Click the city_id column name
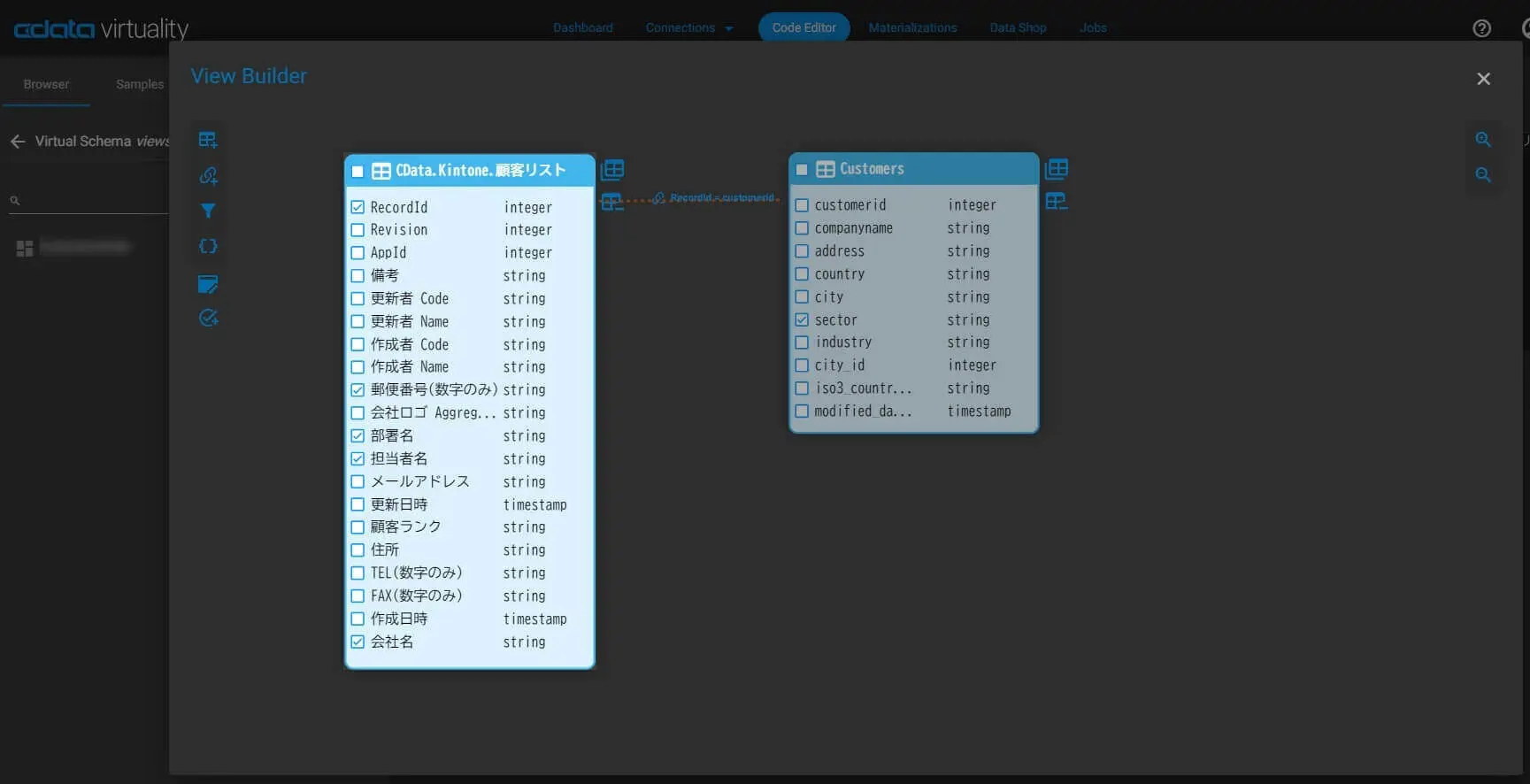This screenshot has width=1530, height=784. click(x=840, y=365)
